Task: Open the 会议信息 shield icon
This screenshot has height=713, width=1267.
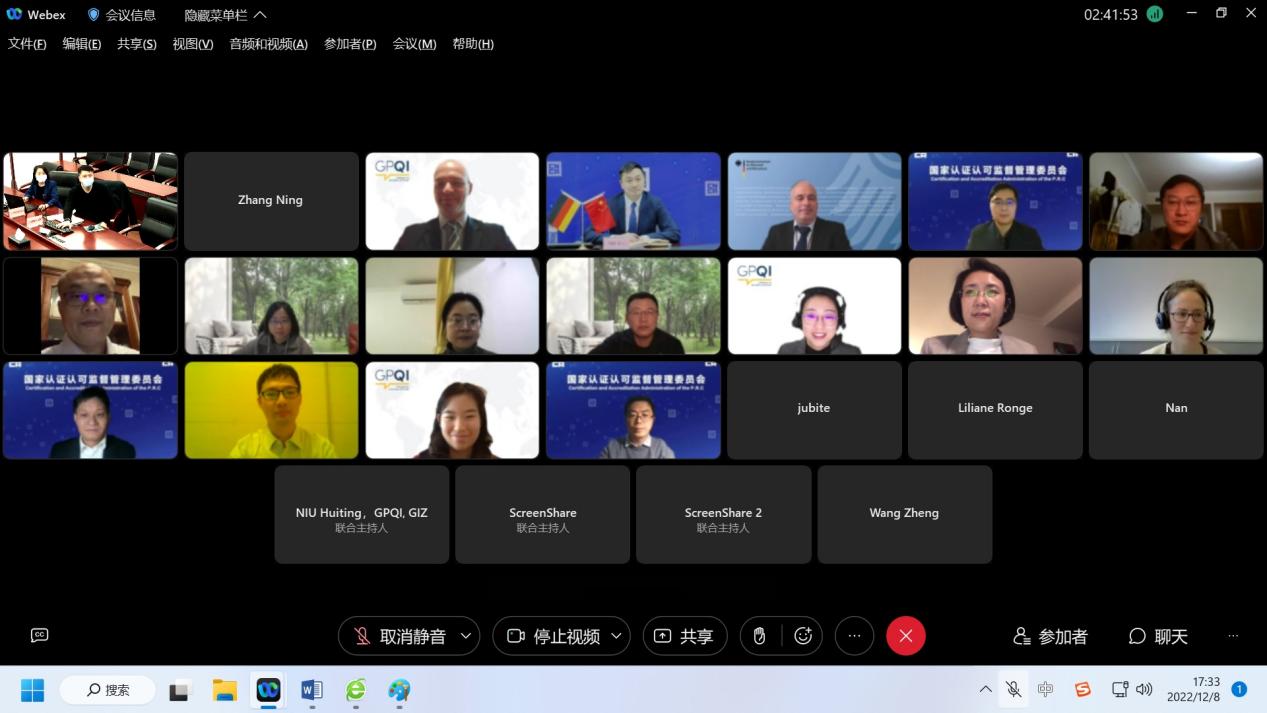Action: click(94, 15)
